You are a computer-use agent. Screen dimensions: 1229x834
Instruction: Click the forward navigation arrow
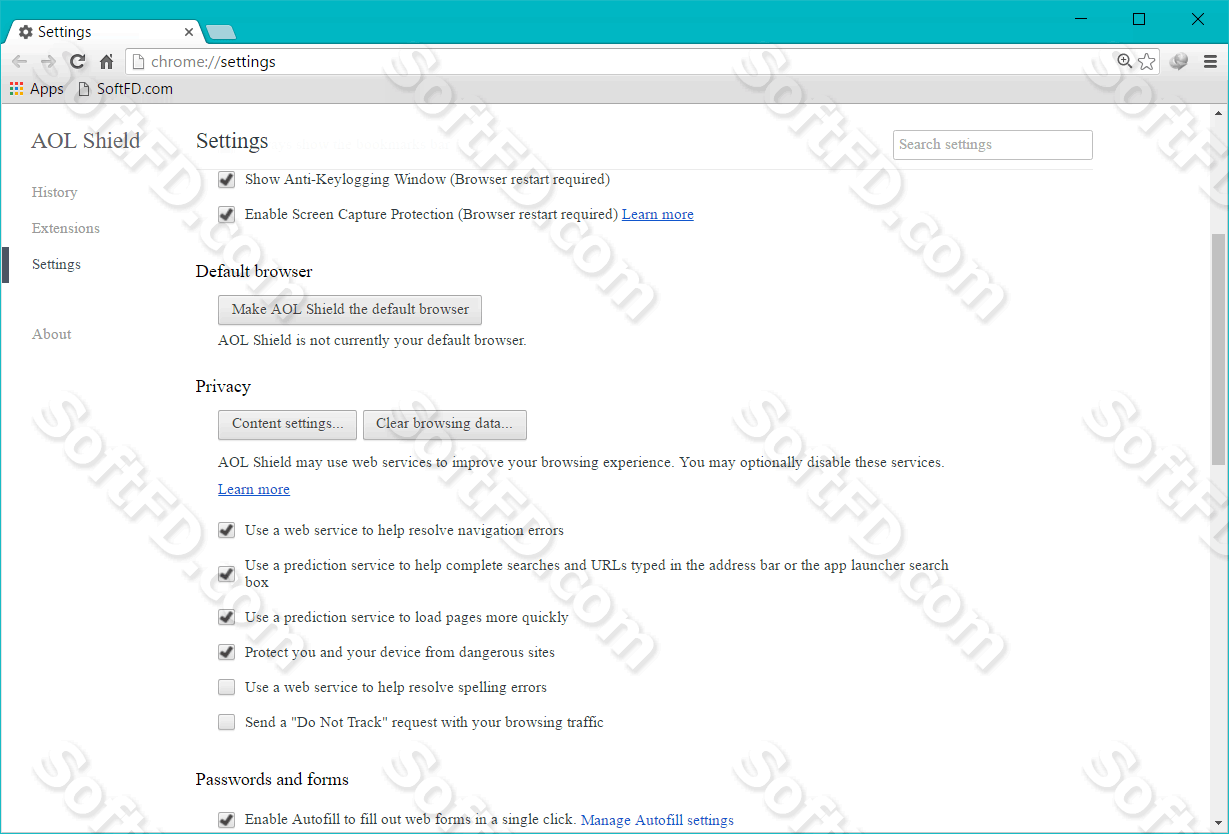coord(48,62)
